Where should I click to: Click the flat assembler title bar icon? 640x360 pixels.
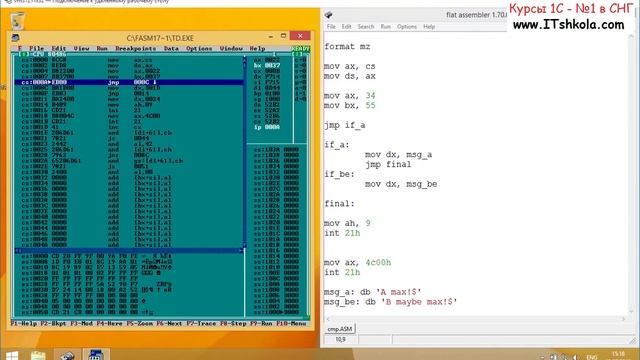click(x=328, y=15)
